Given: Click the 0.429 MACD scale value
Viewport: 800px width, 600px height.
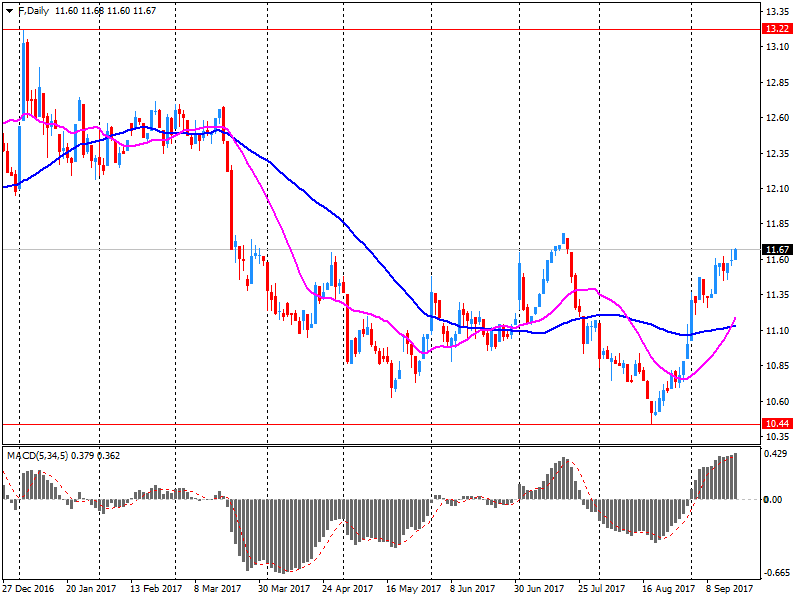Looking at the screenshot, I should pos(775,454).
